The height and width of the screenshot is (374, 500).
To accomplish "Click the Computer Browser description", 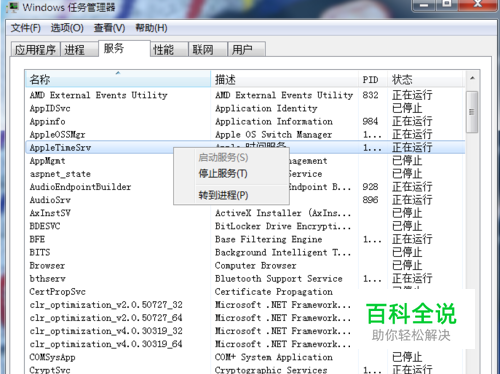I will [255, 265].
